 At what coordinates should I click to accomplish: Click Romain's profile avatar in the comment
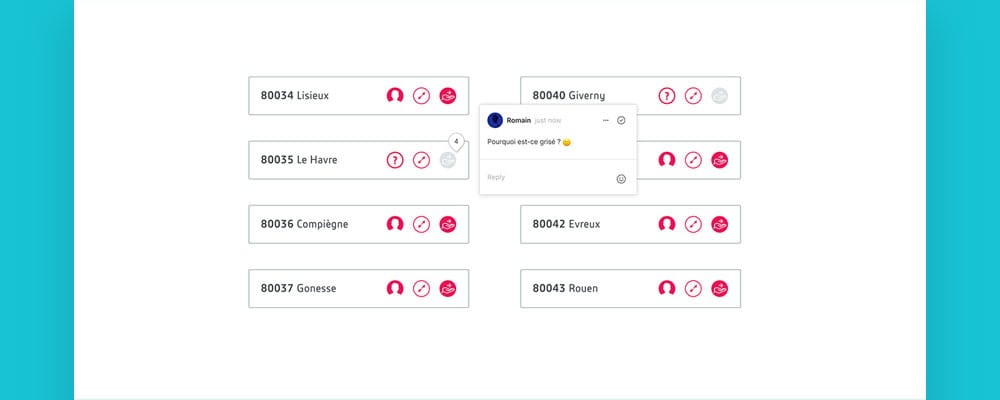pos(495,120)
